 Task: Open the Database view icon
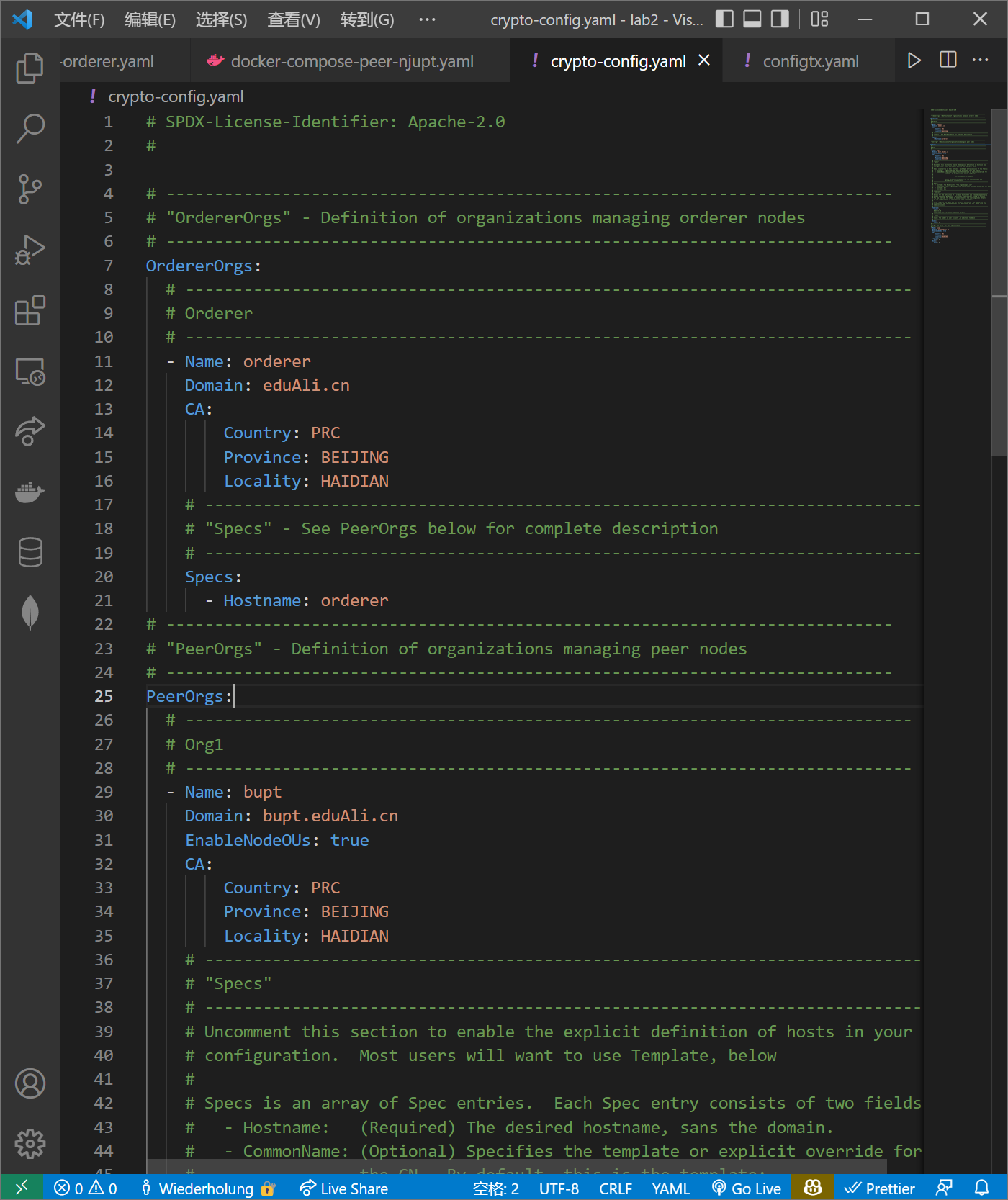pos(30,552)
